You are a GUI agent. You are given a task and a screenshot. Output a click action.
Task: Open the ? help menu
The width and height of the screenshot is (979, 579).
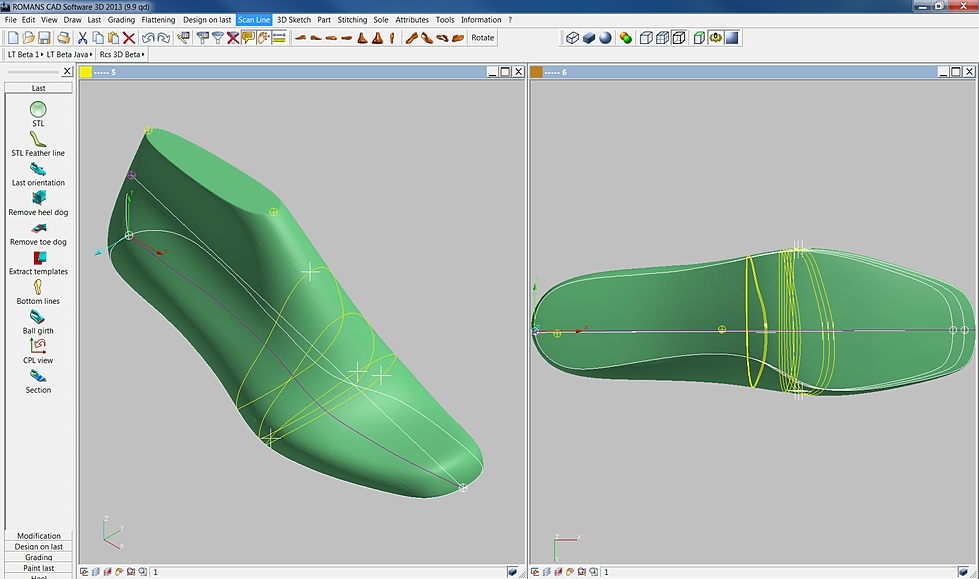pyautogui.click(x=510, y=20)
